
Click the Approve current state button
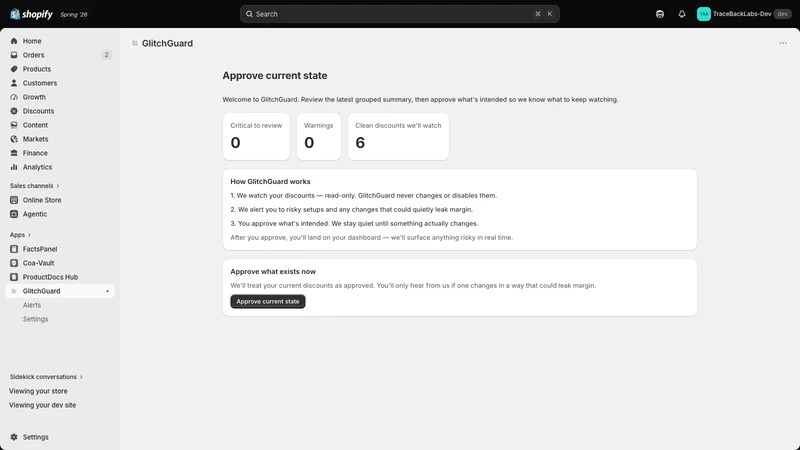268,302
